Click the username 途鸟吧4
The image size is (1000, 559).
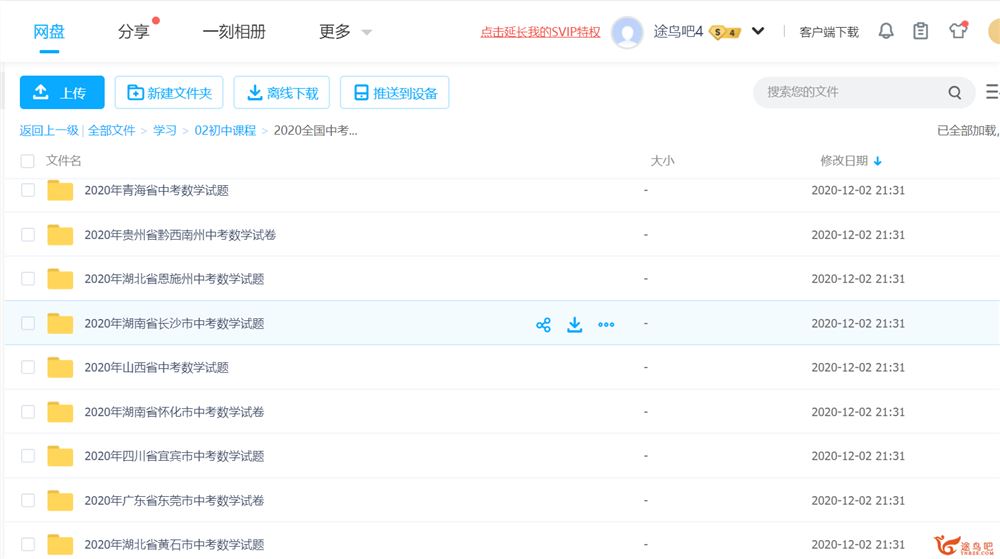click(678, 31)
